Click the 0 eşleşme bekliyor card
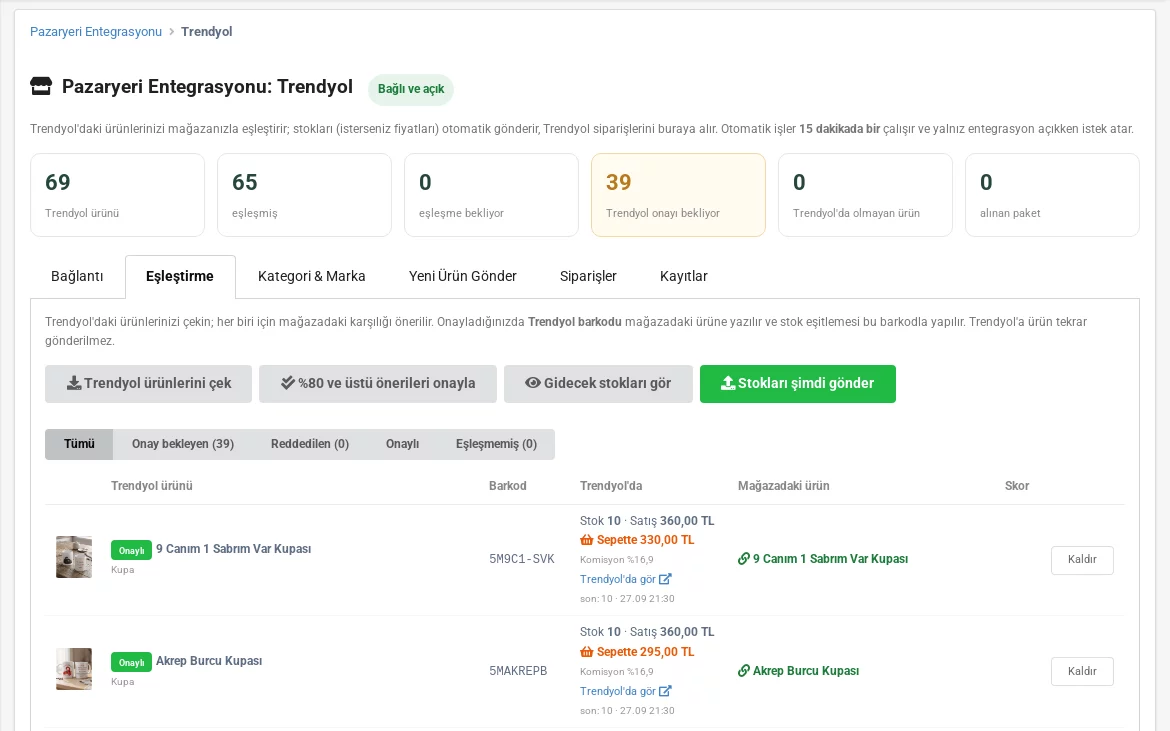 pyautogui.click(x=491, y=195)
